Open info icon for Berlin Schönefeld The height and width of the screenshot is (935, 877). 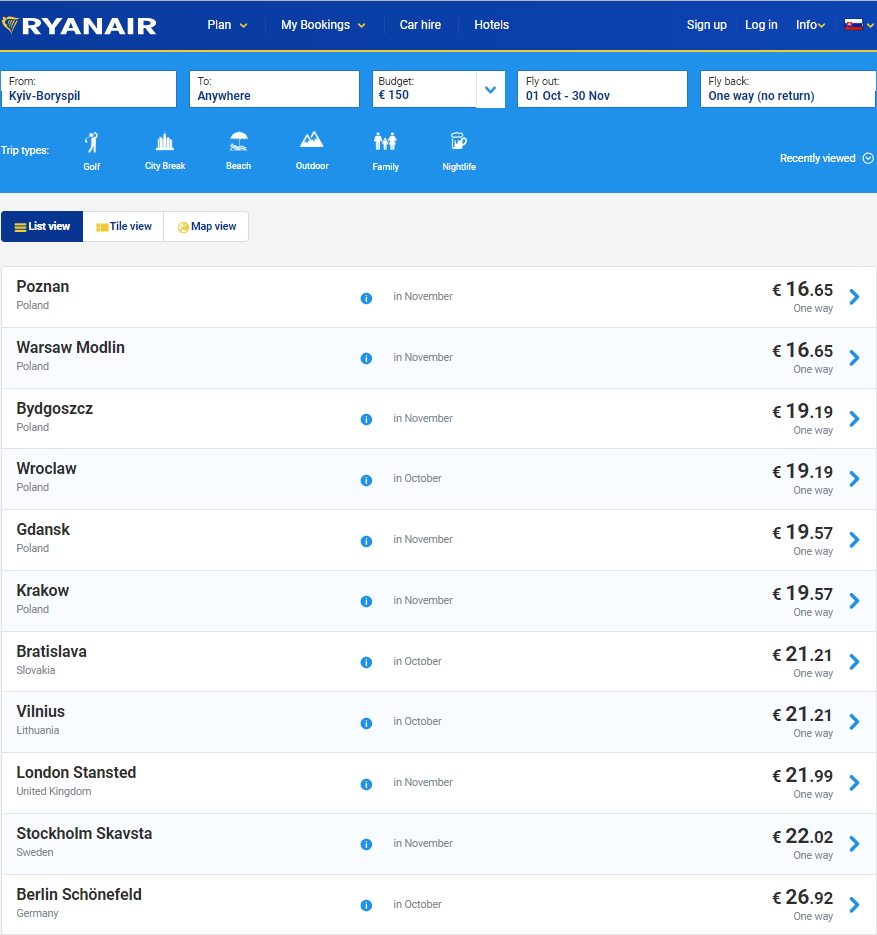point(367,905)
